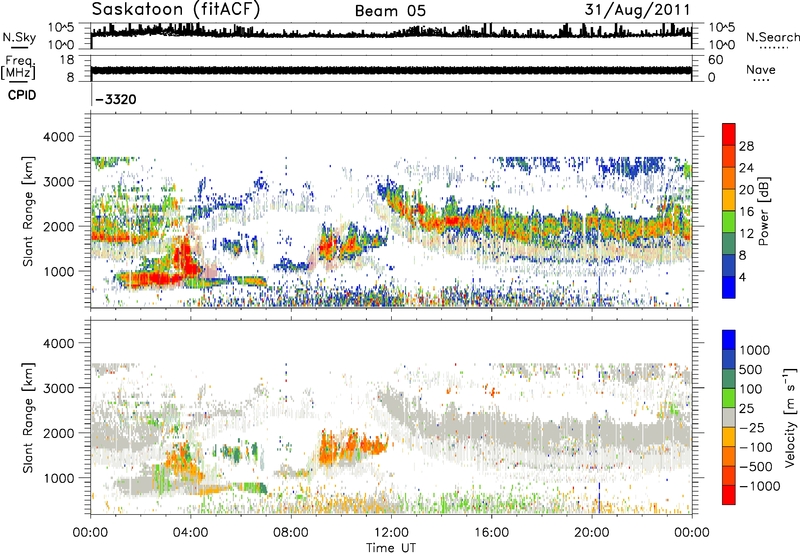This screenshot has width=800, height=554.
Task: Click the 'Freq. [MHz]' axis label
Action: 19,68
